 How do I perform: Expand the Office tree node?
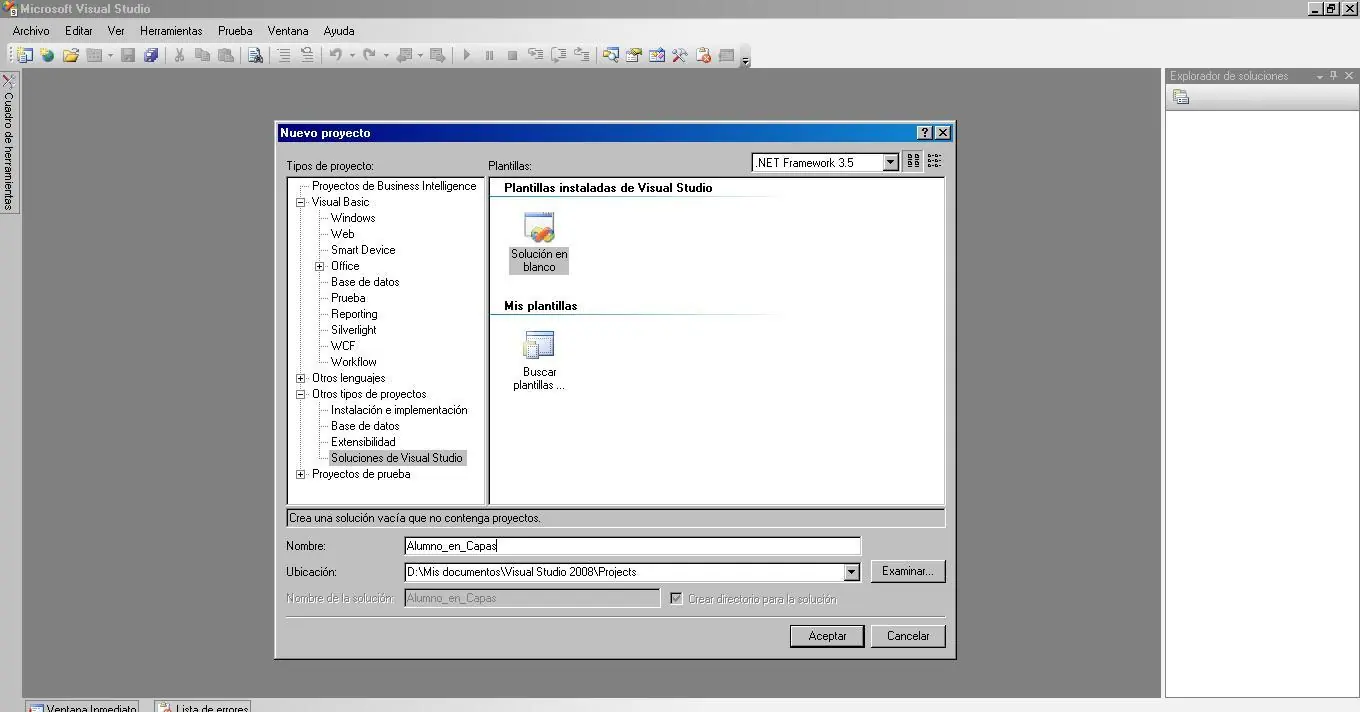[320, 266]
